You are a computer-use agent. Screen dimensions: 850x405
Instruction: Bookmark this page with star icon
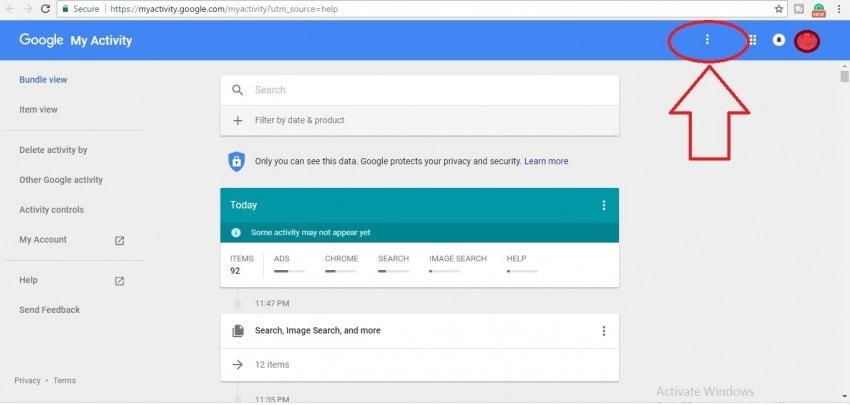(778, 8)
